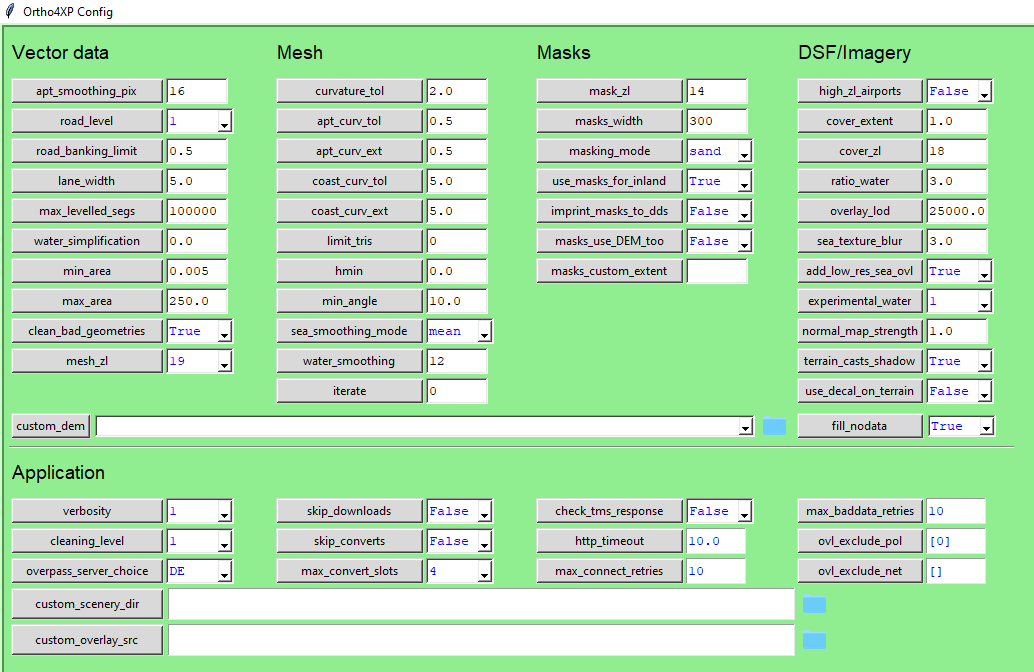Image resolution: width=1034 pixels, height=672 pixels.
Task: Expand the masking_mode dropdown
Action: 744,152
